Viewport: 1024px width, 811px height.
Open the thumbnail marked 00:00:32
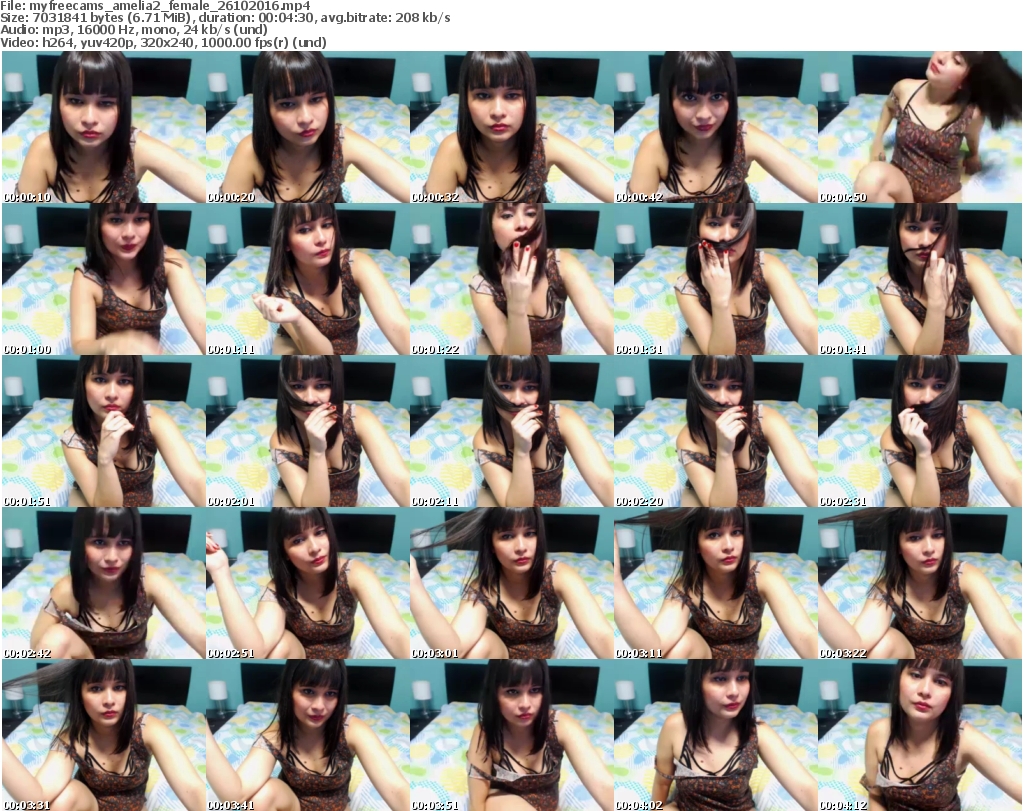(511, 127)
